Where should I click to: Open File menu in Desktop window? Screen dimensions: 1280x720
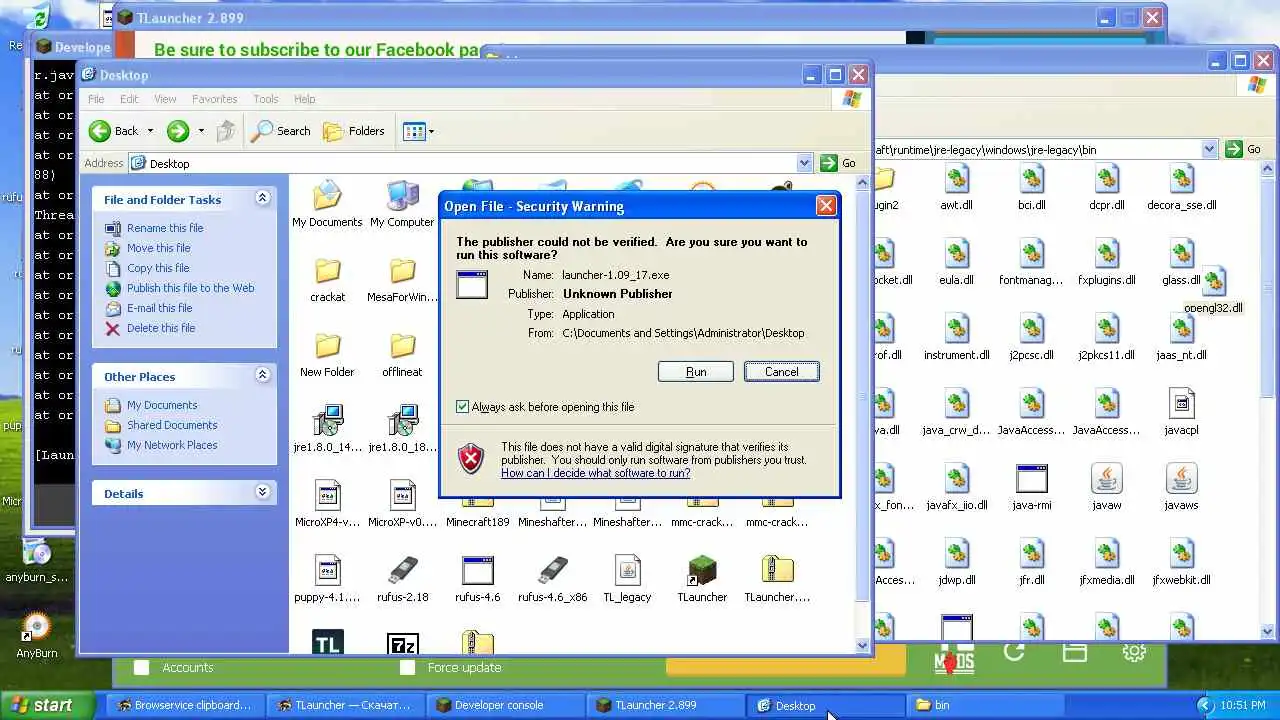click(x=96, y=99)
